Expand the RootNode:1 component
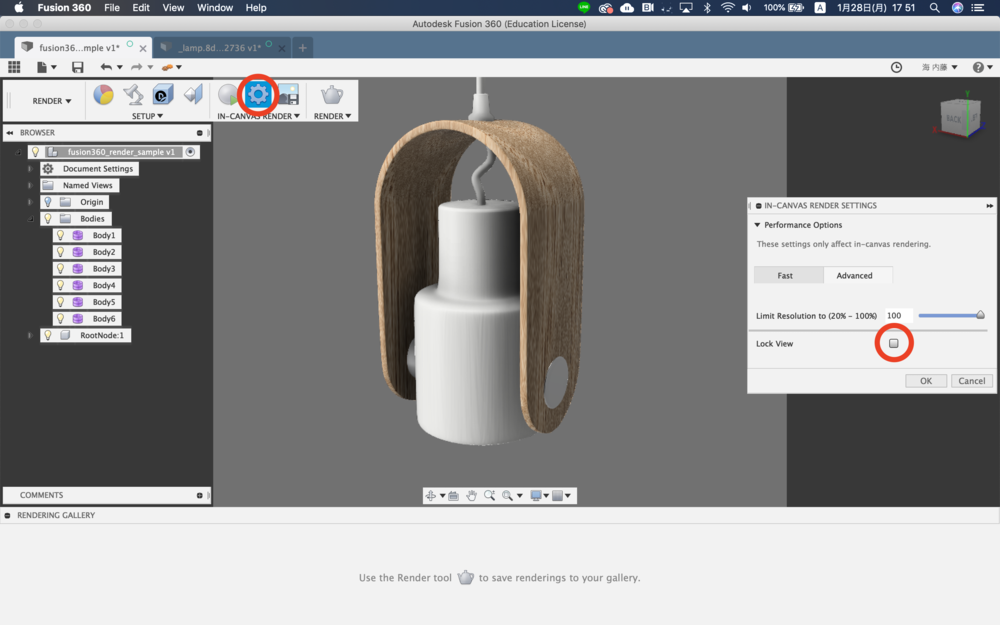The width and height of the screenshot is (1000, 625). [x=30, y=335]
